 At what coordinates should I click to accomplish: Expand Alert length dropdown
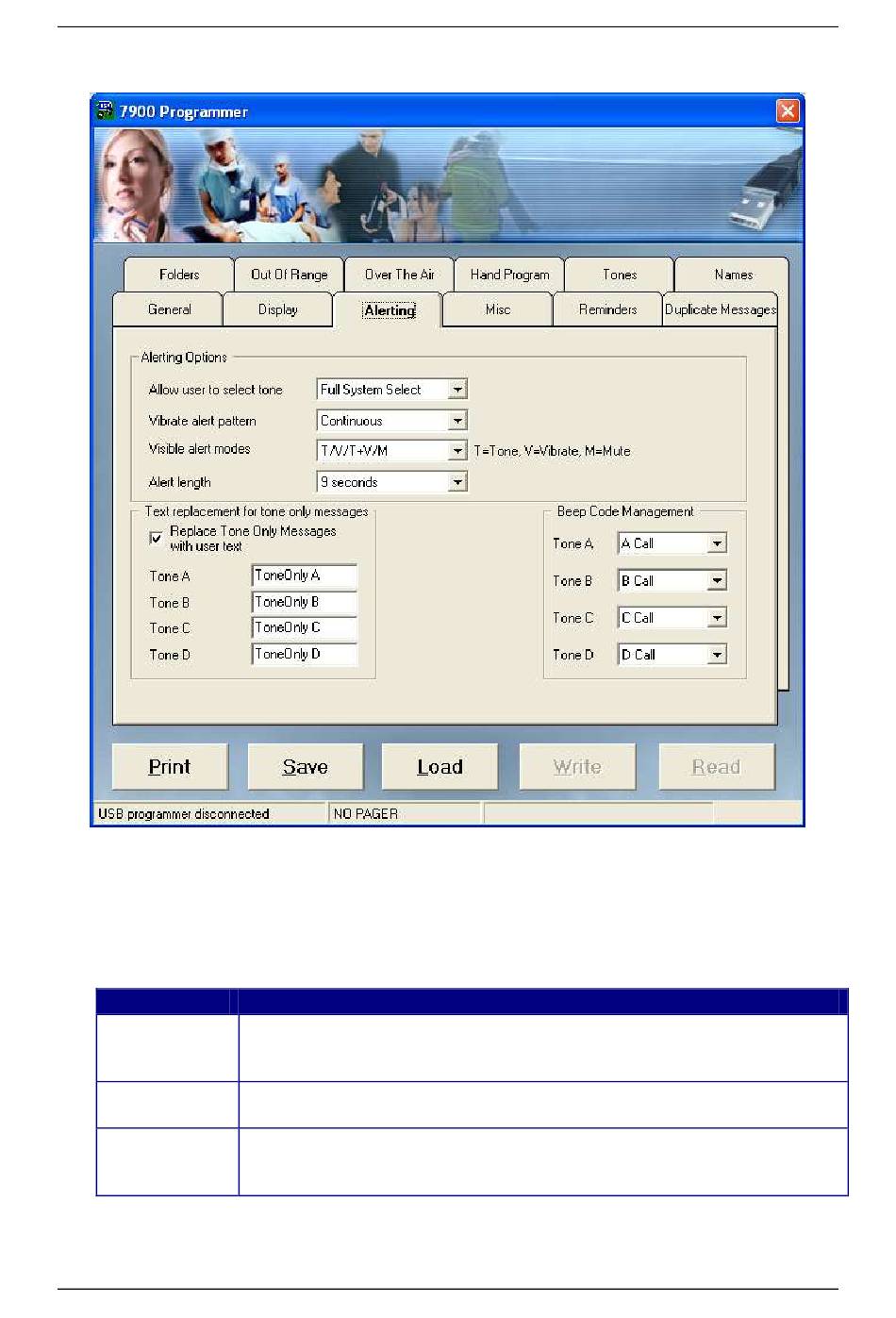(x=457, y=482)
